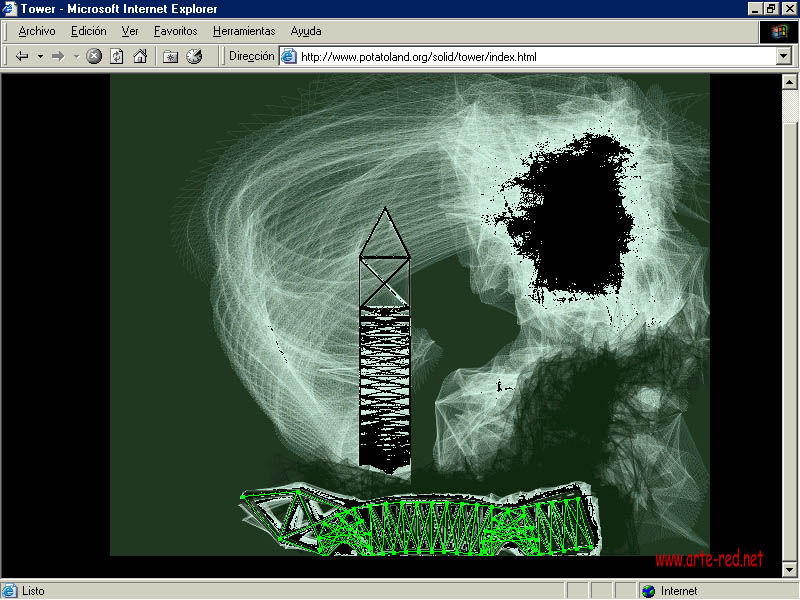Refresh the page using the Refresh icon
The width and height of the screenshot is (800, 600).
117,57
